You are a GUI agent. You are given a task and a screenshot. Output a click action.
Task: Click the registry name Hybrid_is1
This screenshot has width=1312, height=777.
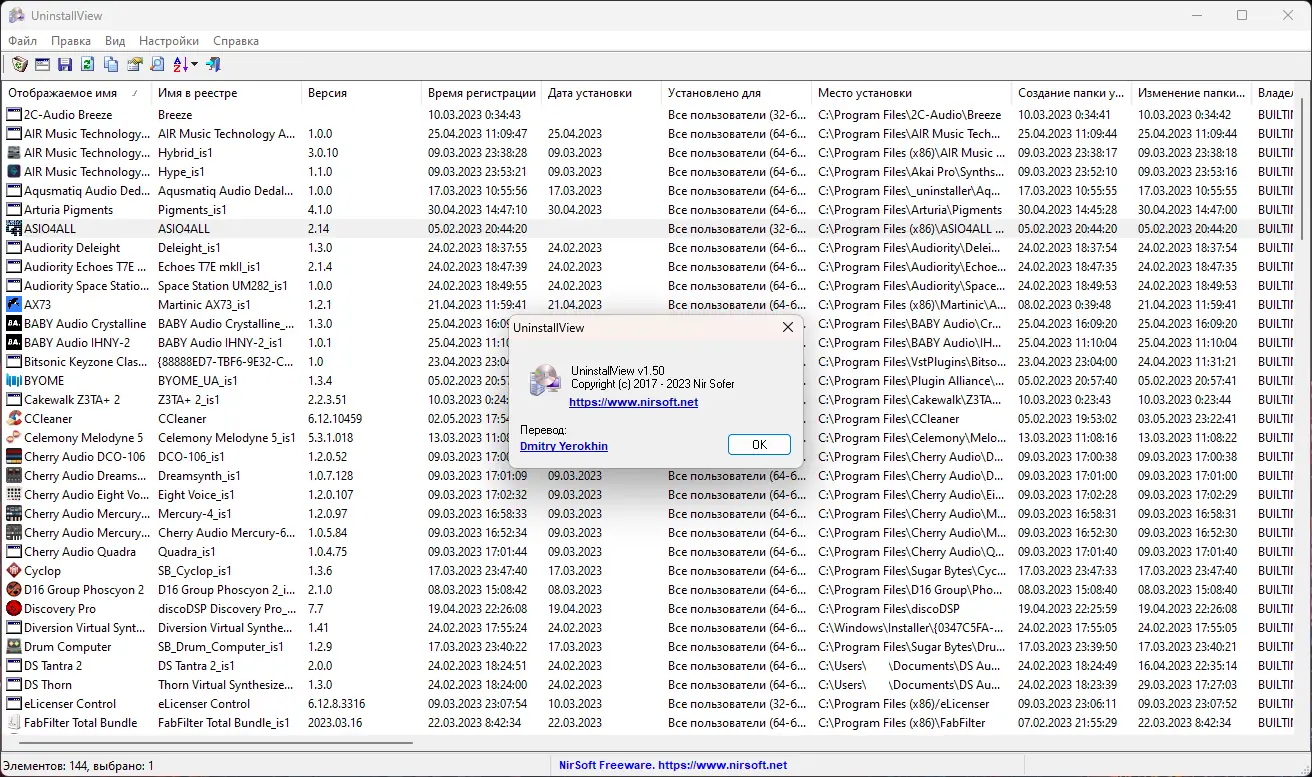[185, 153]
